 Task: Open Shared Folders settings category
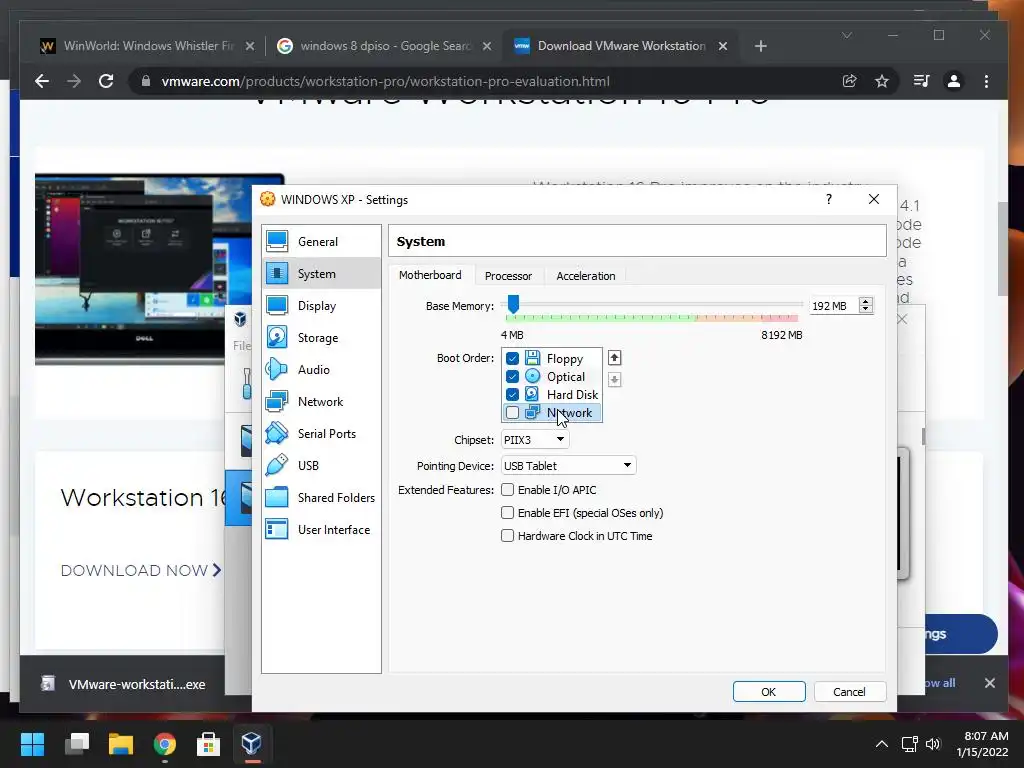[321, 498]
